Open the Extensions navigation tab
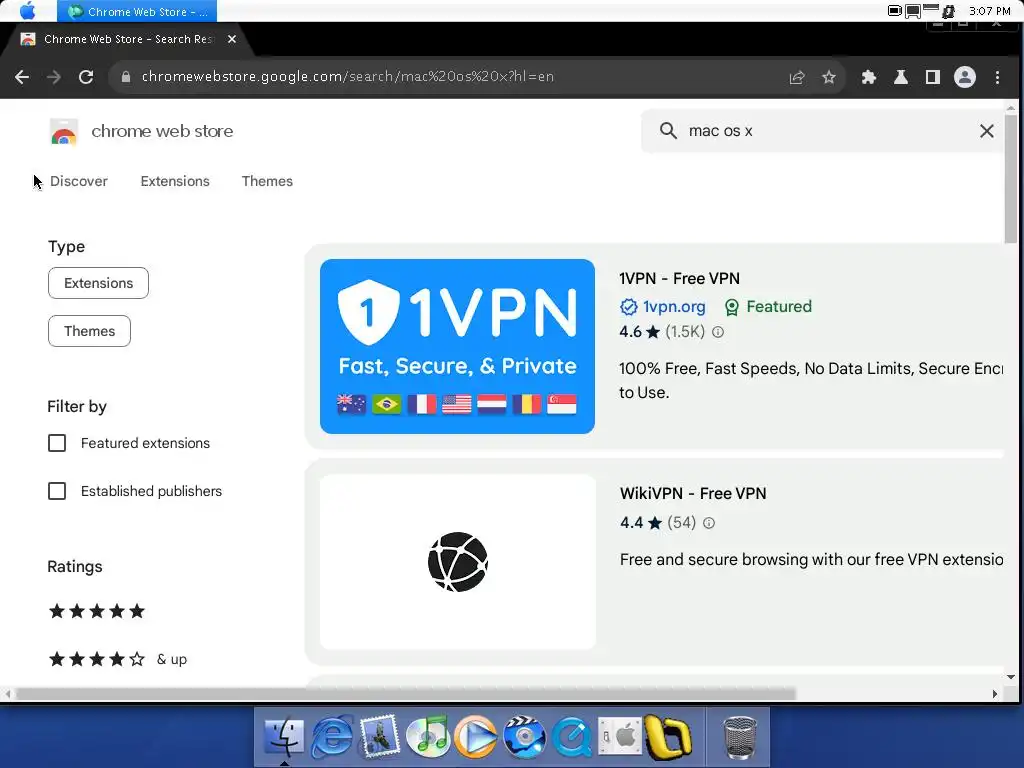 point(175,181)
